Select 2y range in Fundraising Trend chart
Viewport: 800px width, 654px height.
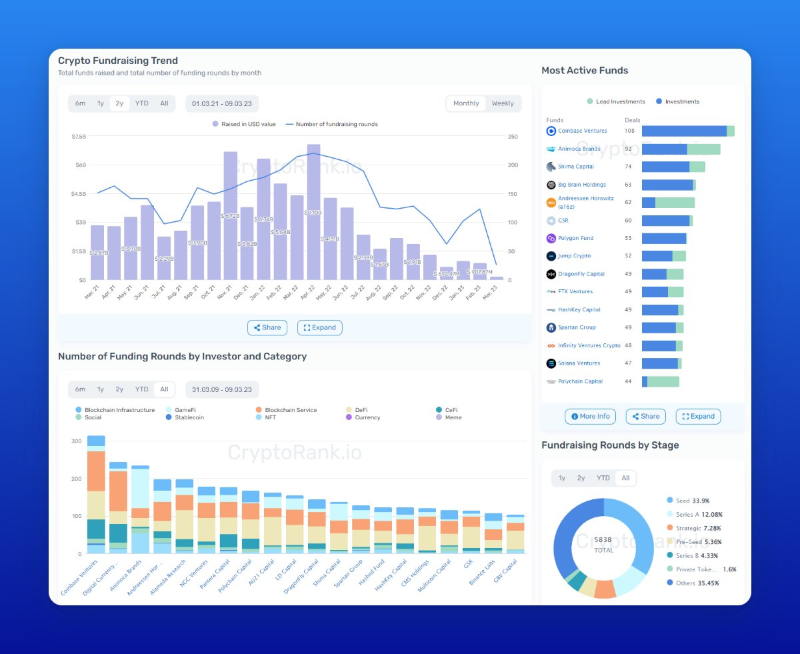(x=119, y=104)
